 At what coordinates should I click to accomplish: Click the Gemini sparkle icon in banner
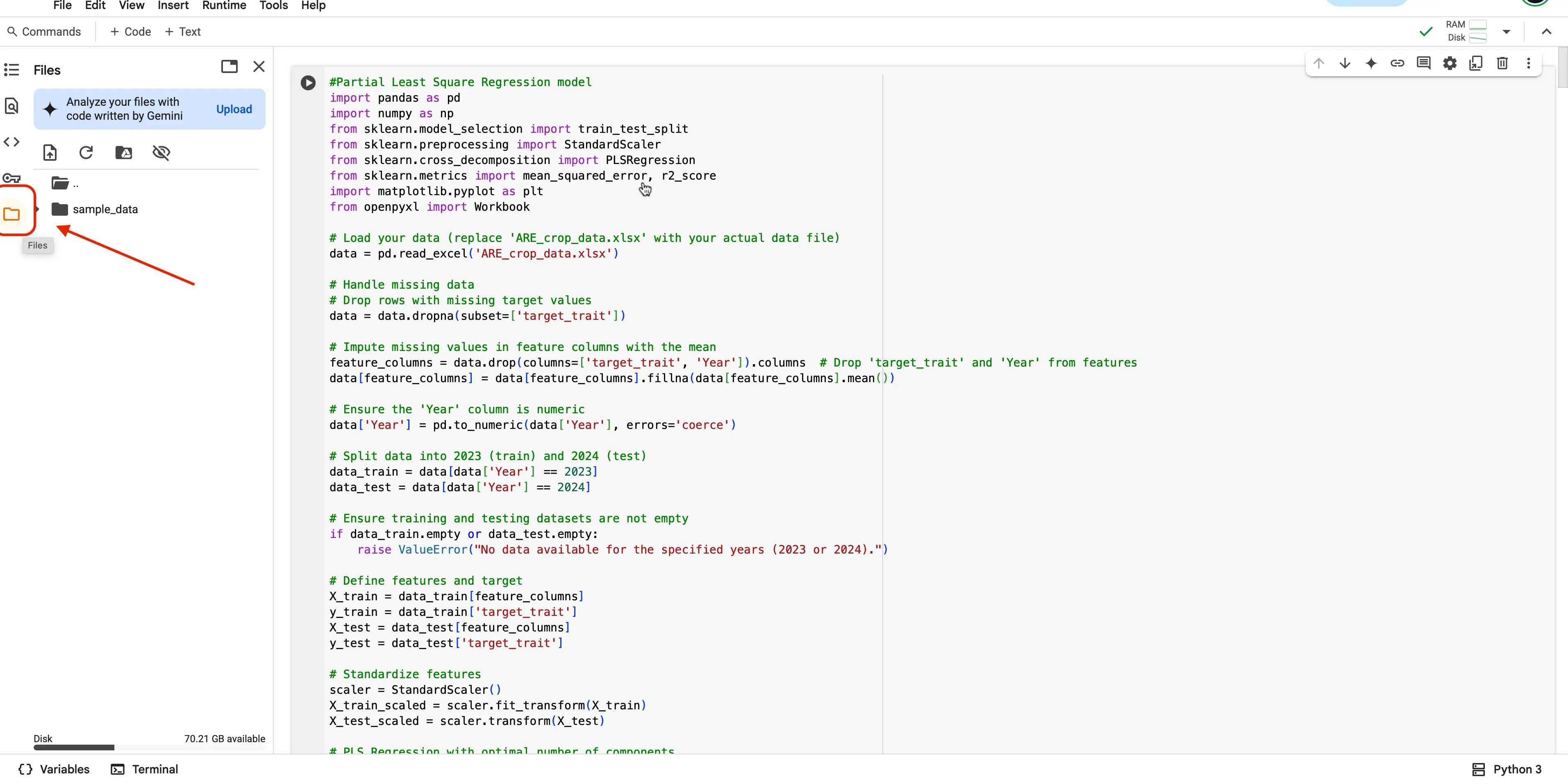[x=50, y=109]
